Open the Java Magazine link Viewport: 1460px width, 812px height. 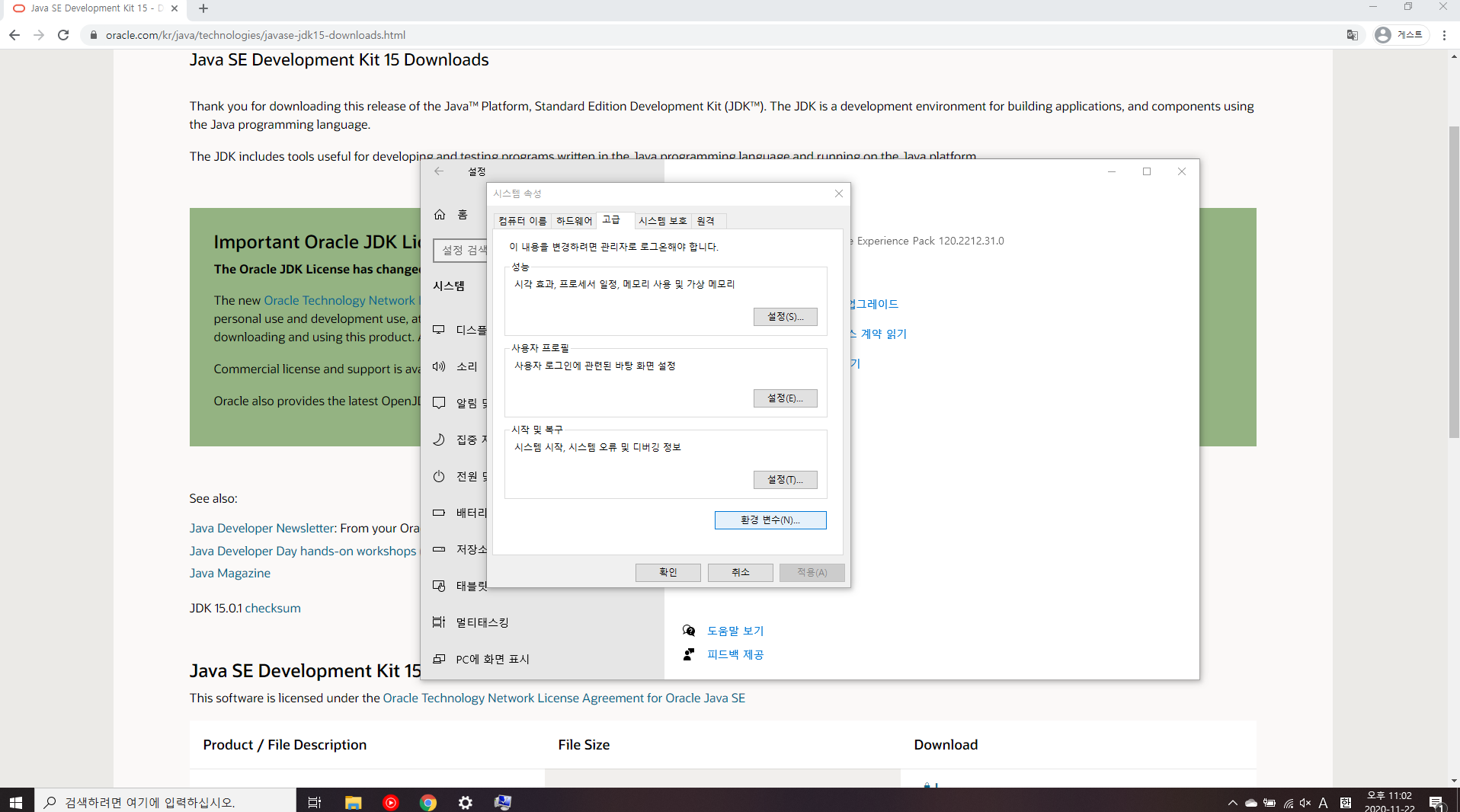230,573
